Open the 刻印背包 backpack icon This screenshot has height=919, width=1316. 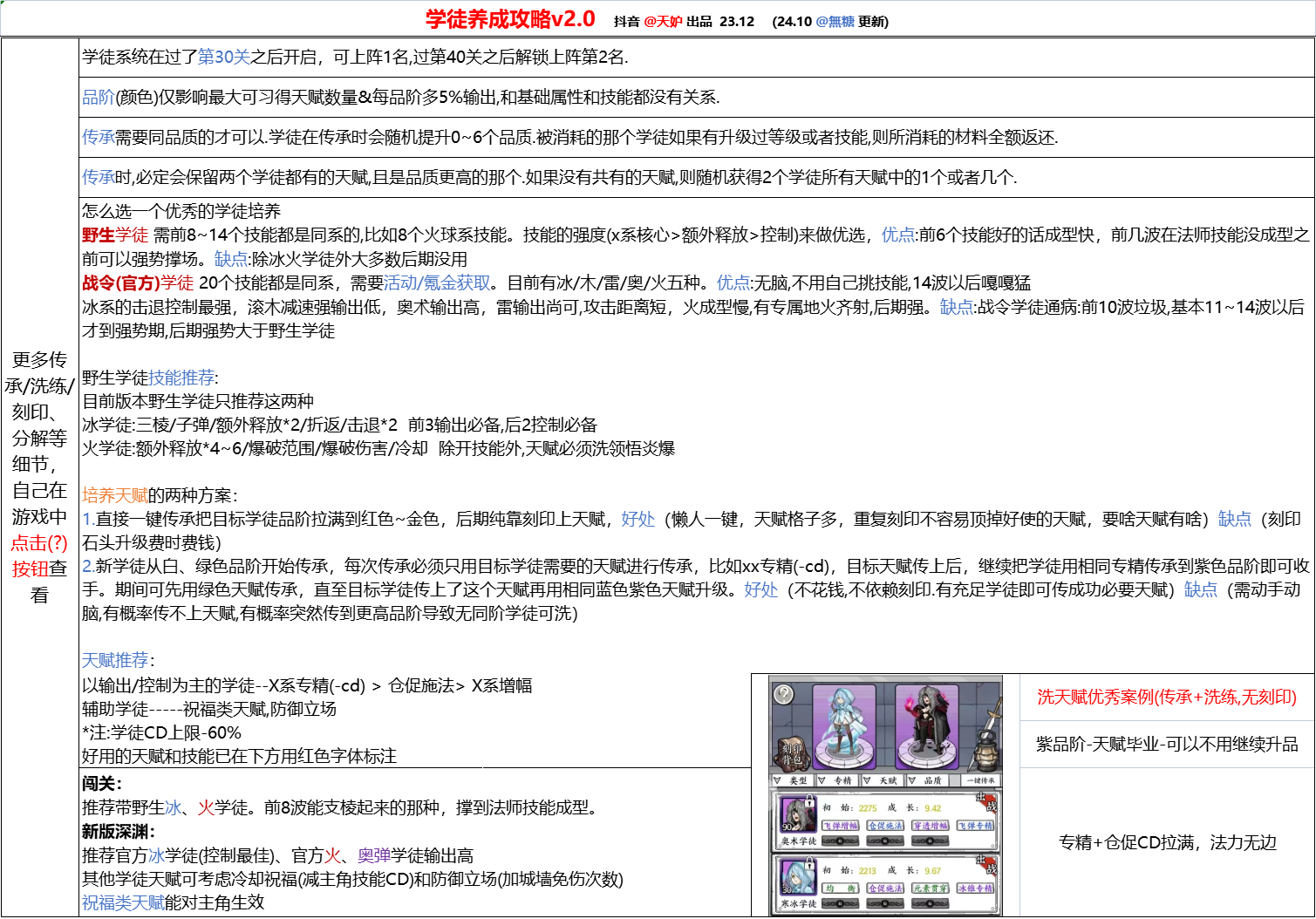coord(793,753)
